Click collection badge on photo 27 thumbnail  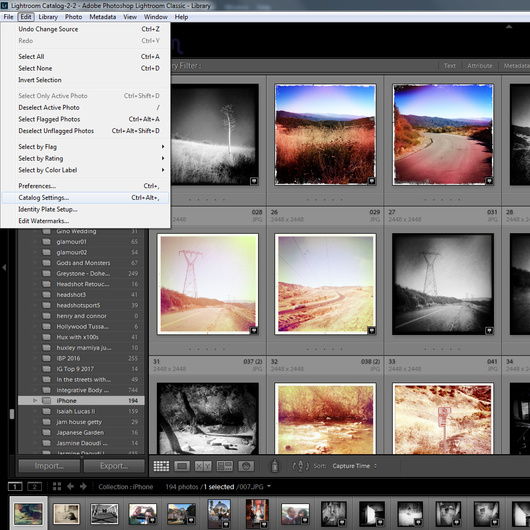click(x=489, y=181)
